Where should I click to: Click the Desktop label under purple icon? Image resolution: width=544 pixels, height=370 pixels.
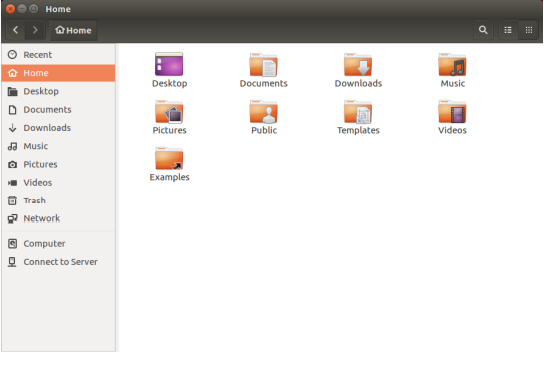(x=169, y=84)
